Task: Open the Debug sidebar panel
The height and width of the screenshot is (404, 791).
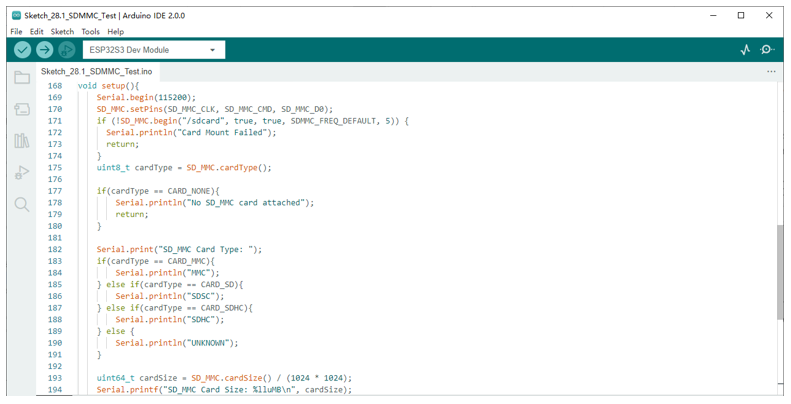Action: pyautogui.click(x=22, y=172)
